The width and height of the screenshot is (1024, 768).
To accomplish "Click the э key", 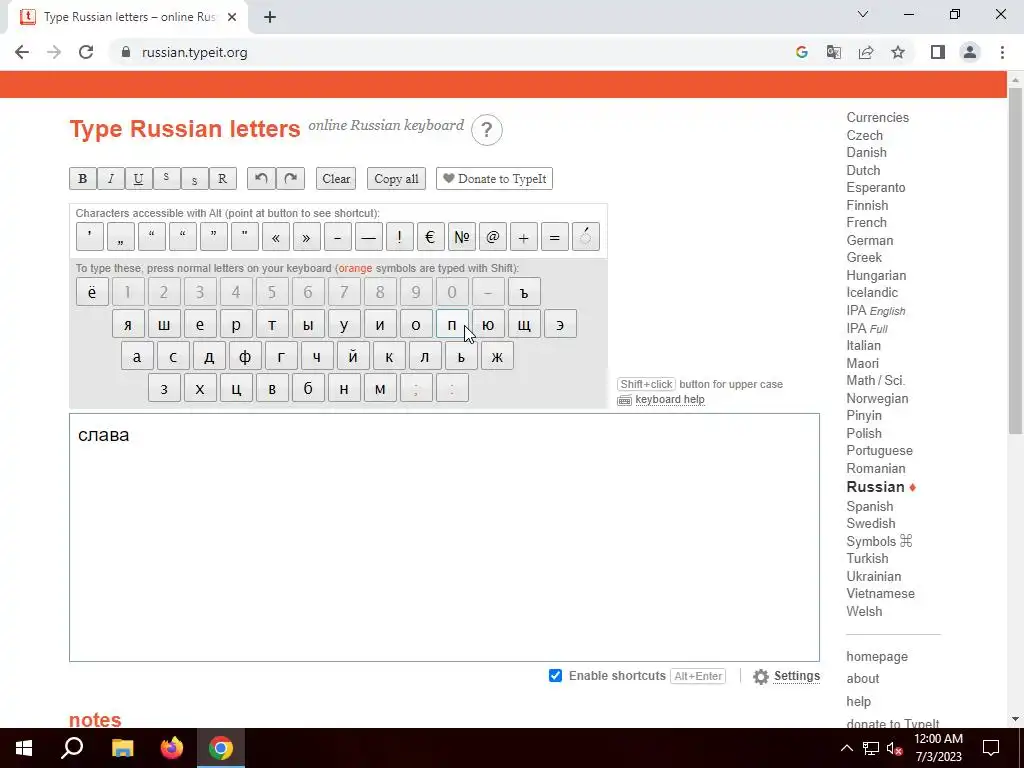I will [x=560, y=324].
